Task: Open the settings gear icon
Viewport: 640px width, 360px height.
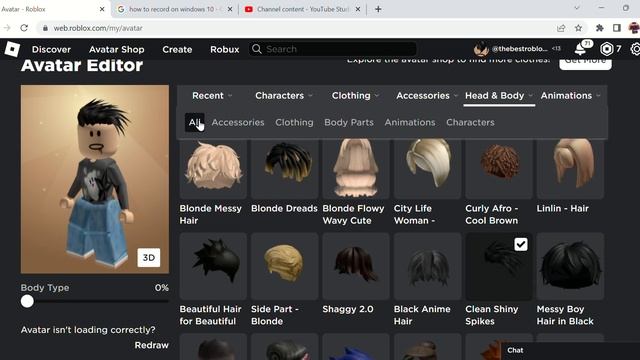Action: click(x=635, y=49)
